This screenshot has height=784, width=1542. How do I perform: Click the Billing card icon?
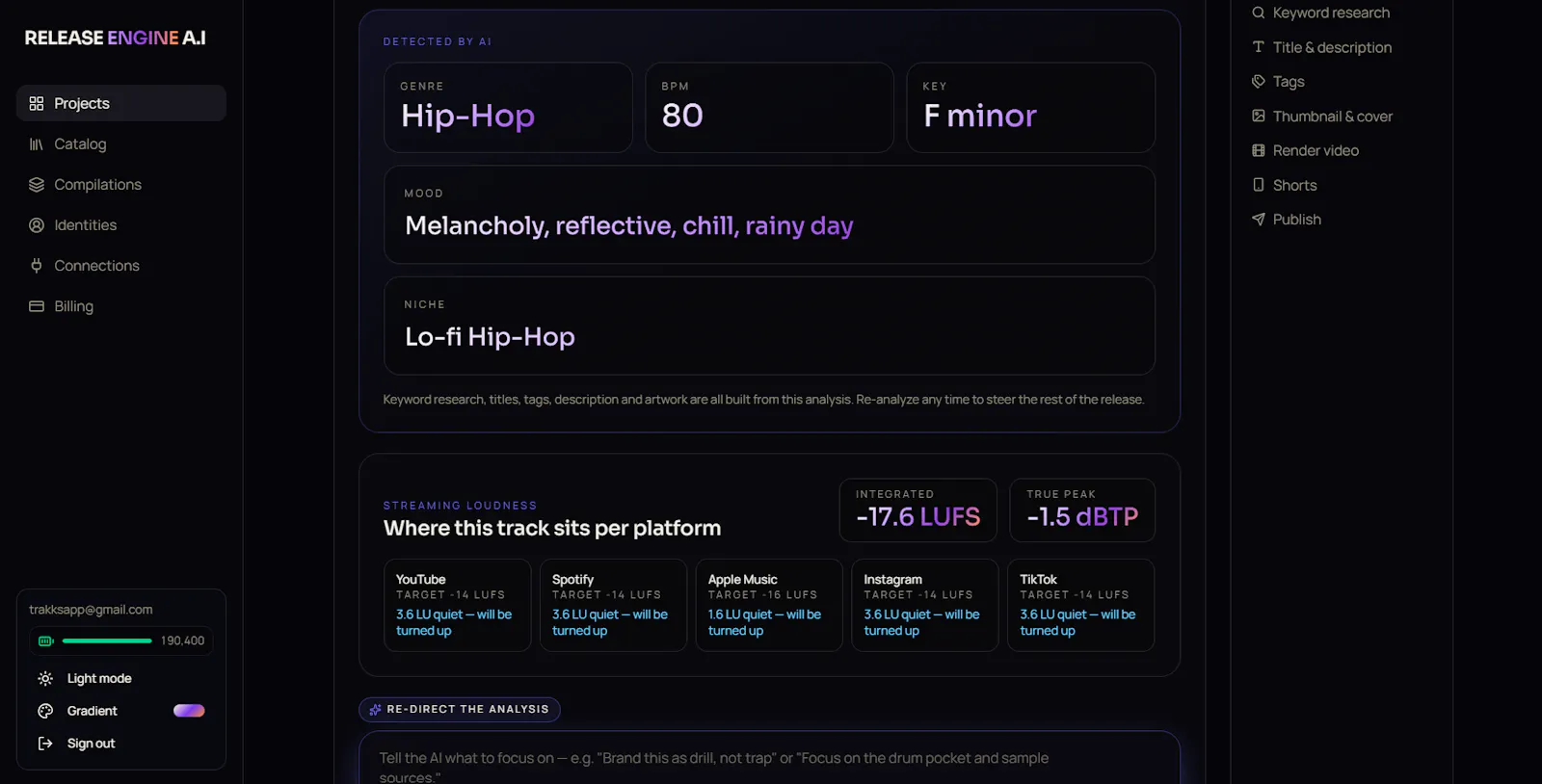click(37, 306)
